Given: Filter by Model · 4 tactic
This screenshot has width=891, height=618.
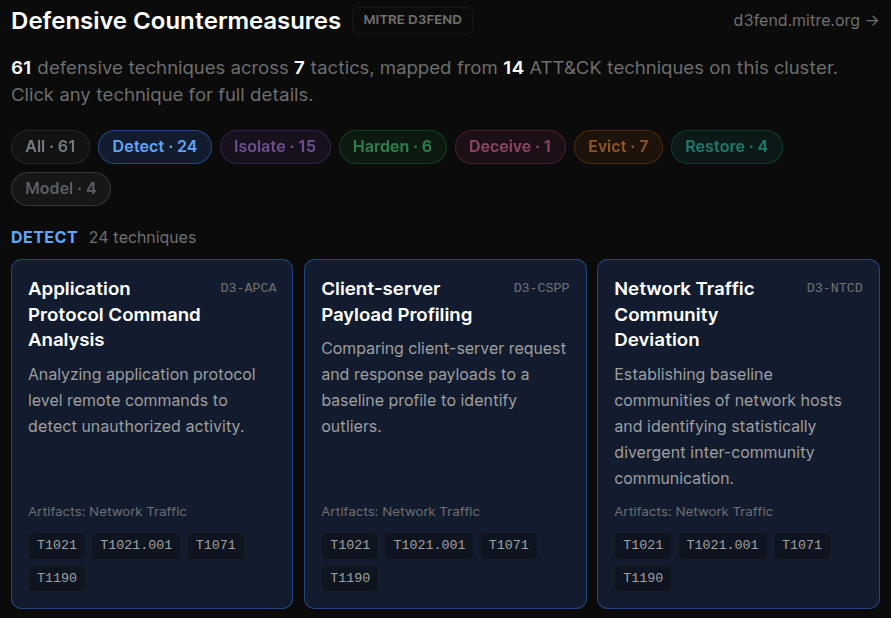Looking at the screenshot, I should pyautogui.click(x=61, y=189).
